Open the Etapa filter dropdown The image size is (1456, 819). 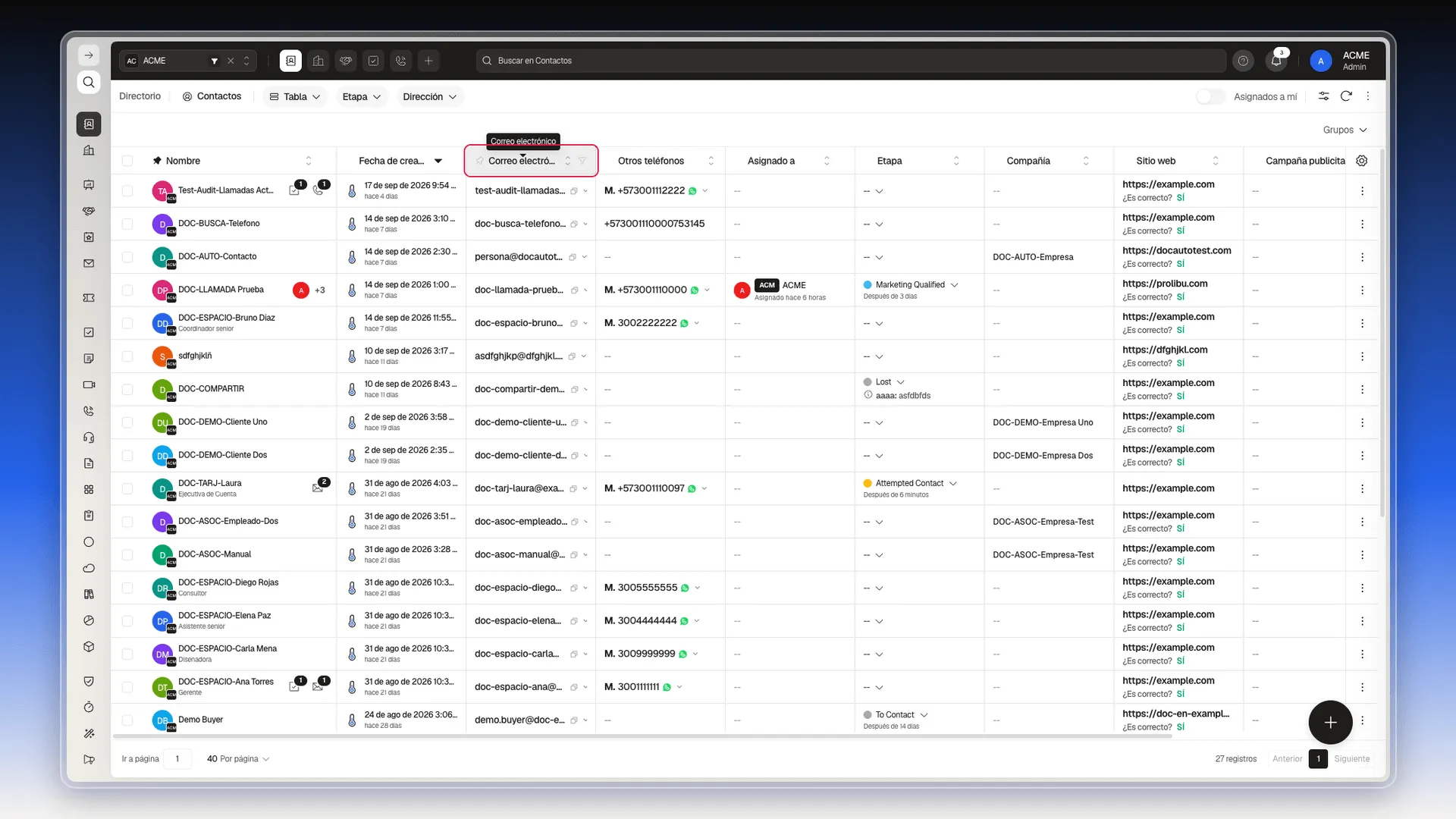coord(361,97)
